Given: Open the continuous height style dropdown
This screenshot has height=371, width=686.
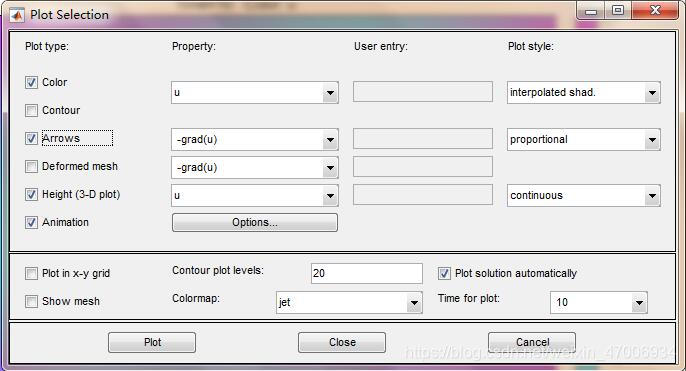Looking at the screenshot, I should pos(584,196).
